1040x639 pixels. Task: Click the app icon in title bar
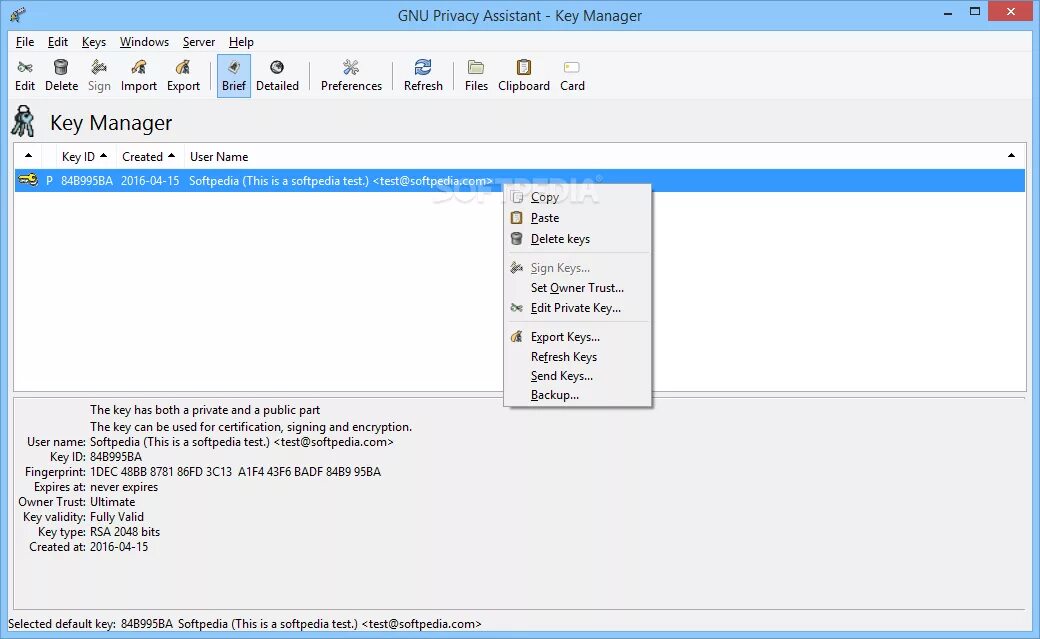[18, 15]
